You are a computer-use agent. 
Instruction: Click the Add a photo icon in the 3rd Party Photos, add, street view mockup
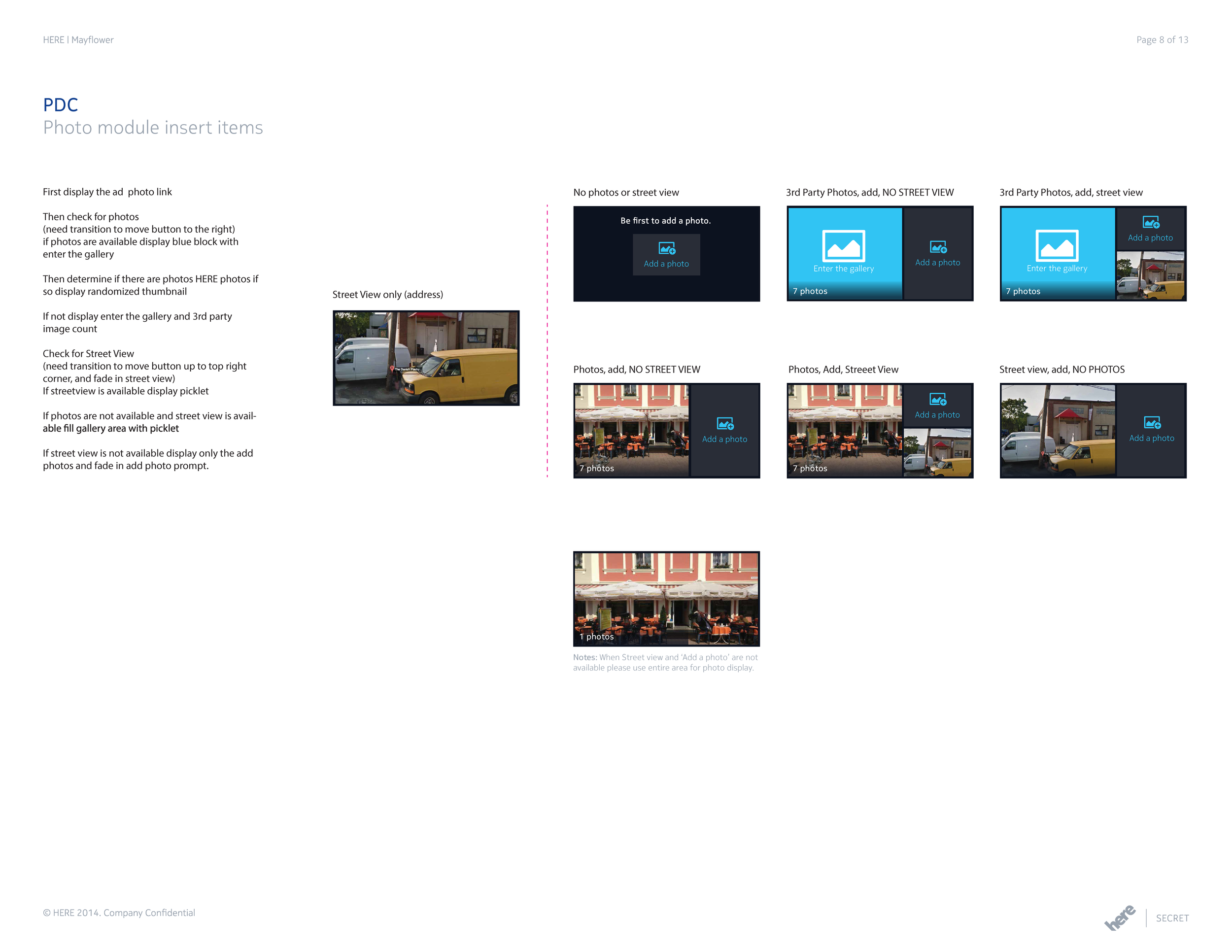click(x=1151, y=222)
